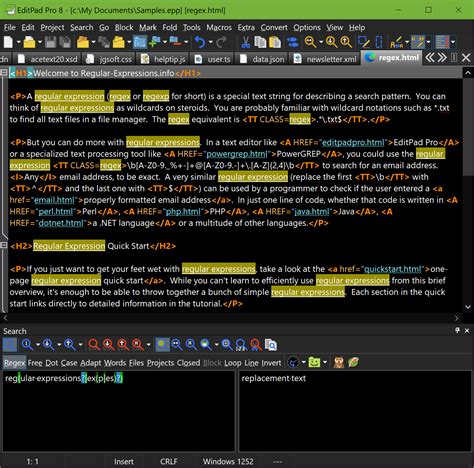Click the count matches 123 magnifier icon
The image size is (474, 468).
click(241, 344)
